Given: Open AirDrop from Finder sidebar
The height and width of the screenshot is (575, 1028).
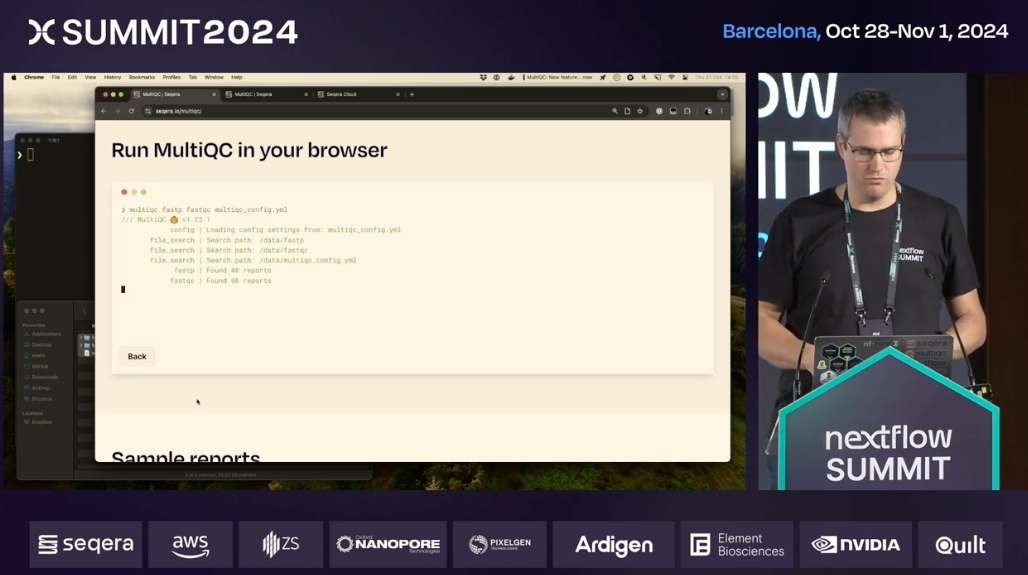Looking at the screenshot, I should (x=41, y=388).
